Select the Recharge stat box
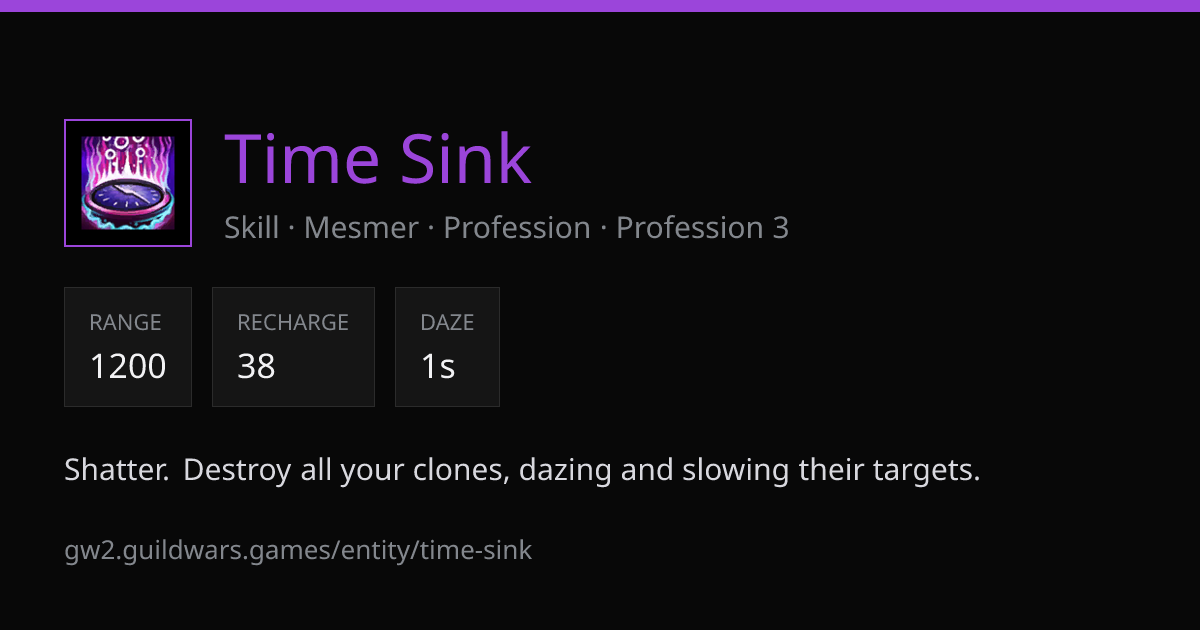This screenshot has width=1200, height=630. pyautogui.click(x=293, y=347)
